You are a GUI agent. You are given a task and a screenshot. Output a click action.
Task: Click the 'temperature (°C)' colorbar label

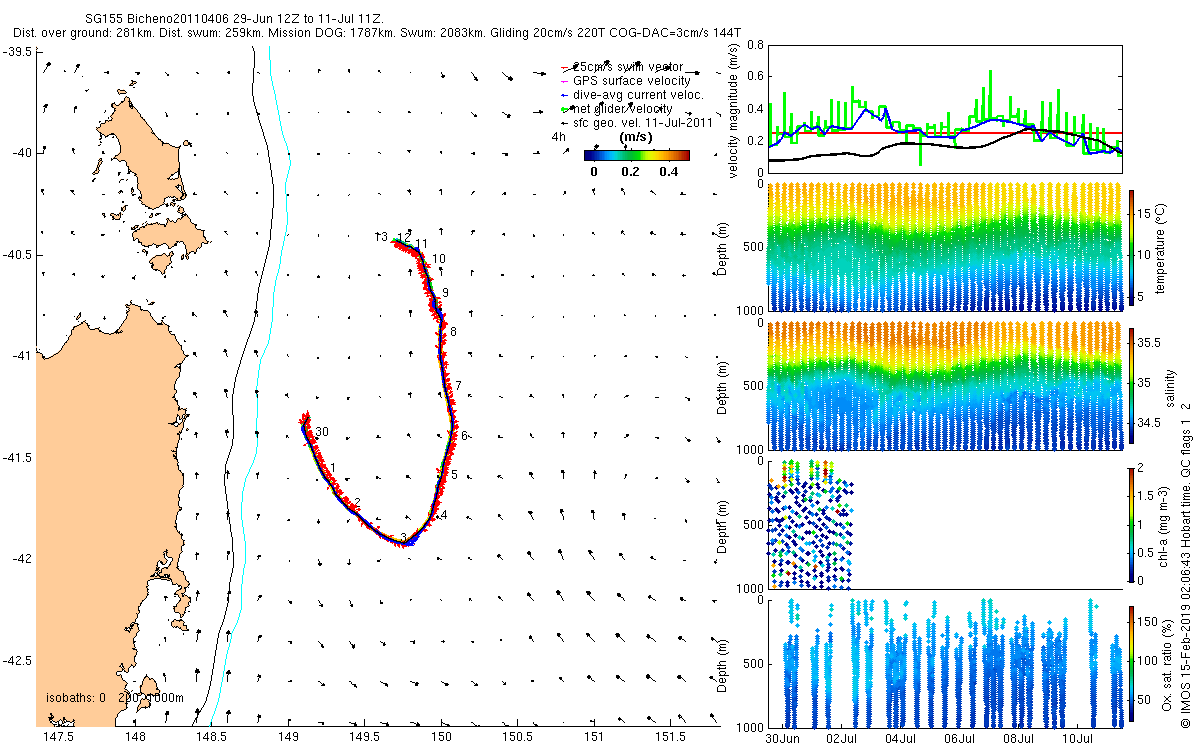pos(1162,247)
